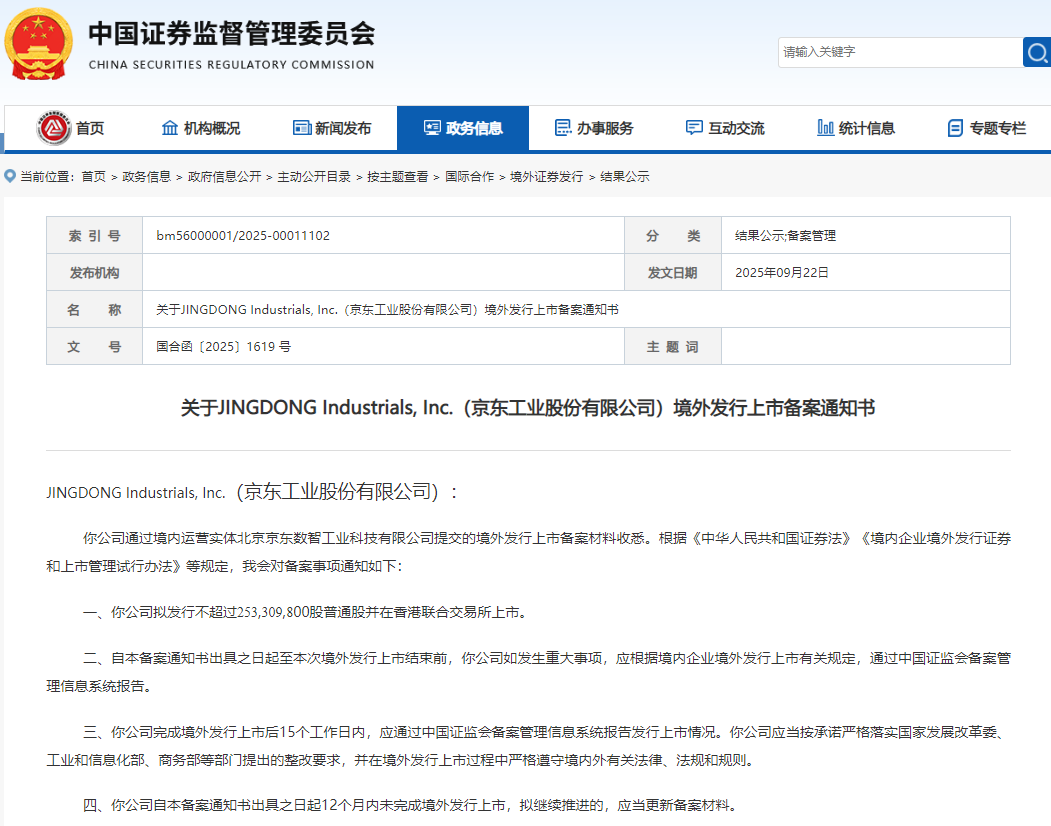This screenshot has height=826, width=1051.
Task: Click the 索引号 table label
Action: (94, 235)
